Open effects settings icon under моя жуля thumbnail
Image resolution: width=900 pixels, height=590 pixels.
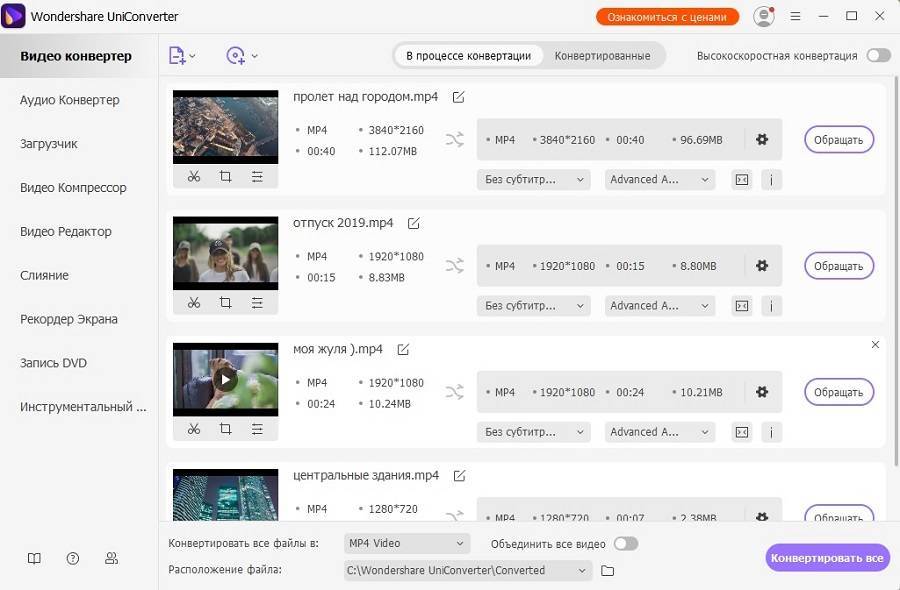(257, 429)
